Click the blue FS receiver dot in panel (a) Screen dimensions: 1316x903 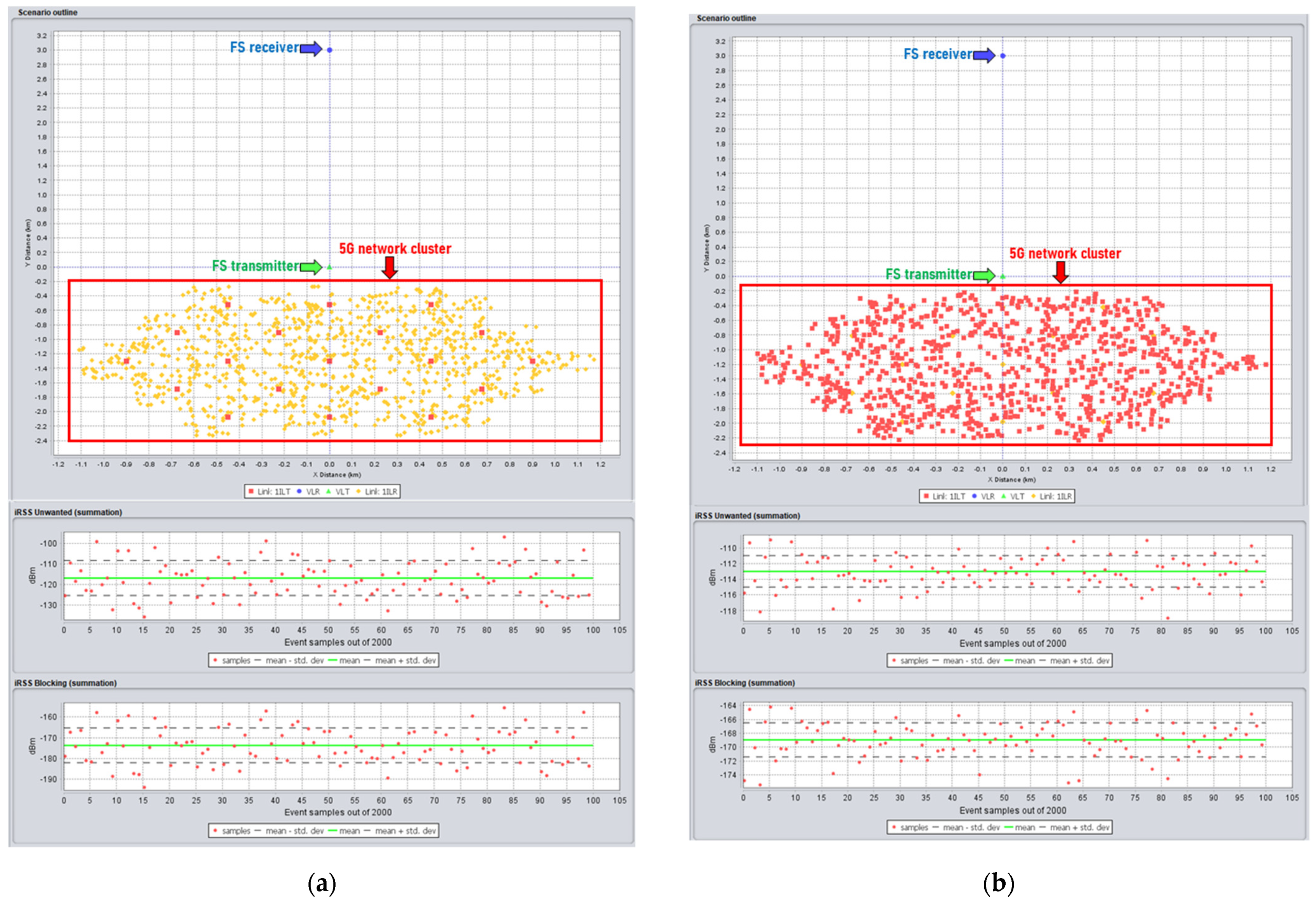coord(329,50)
